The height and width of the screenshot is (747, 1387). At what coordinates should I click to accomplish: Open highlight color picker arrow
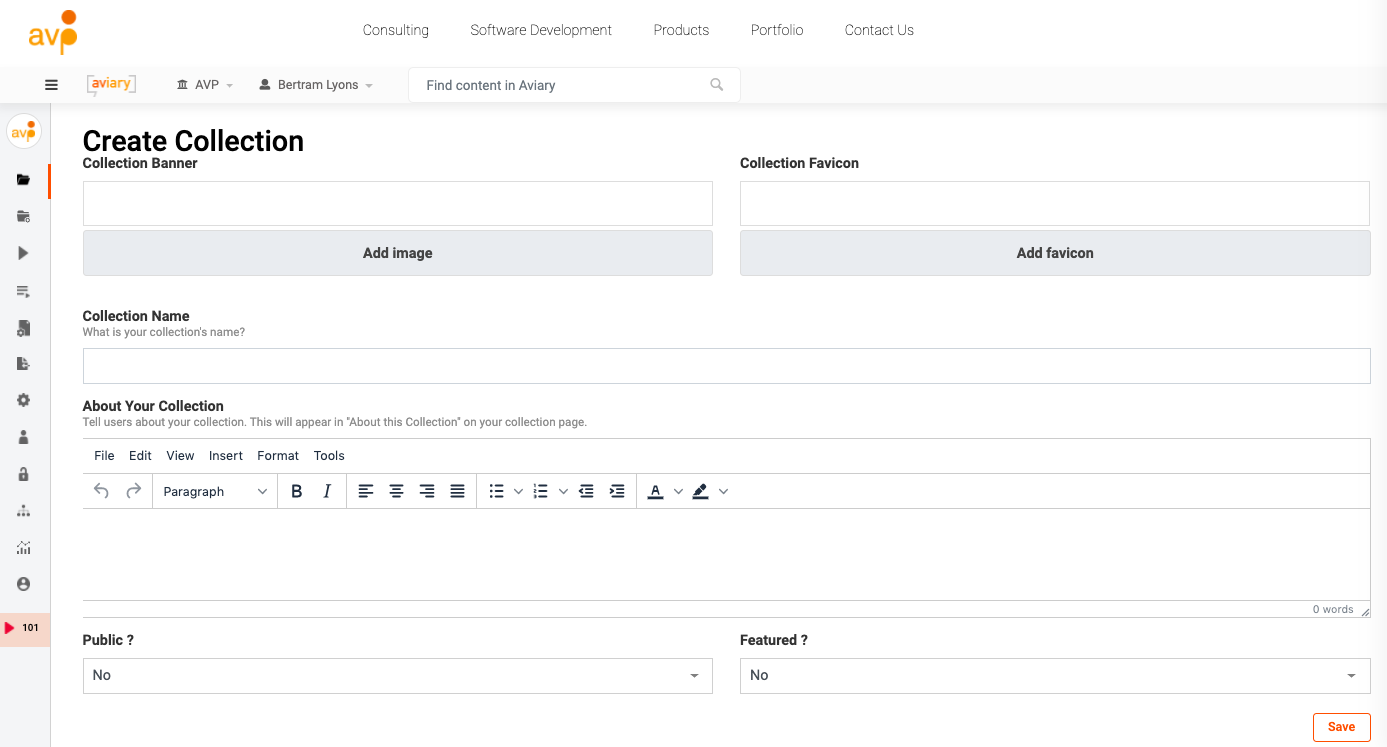[723, 491]
